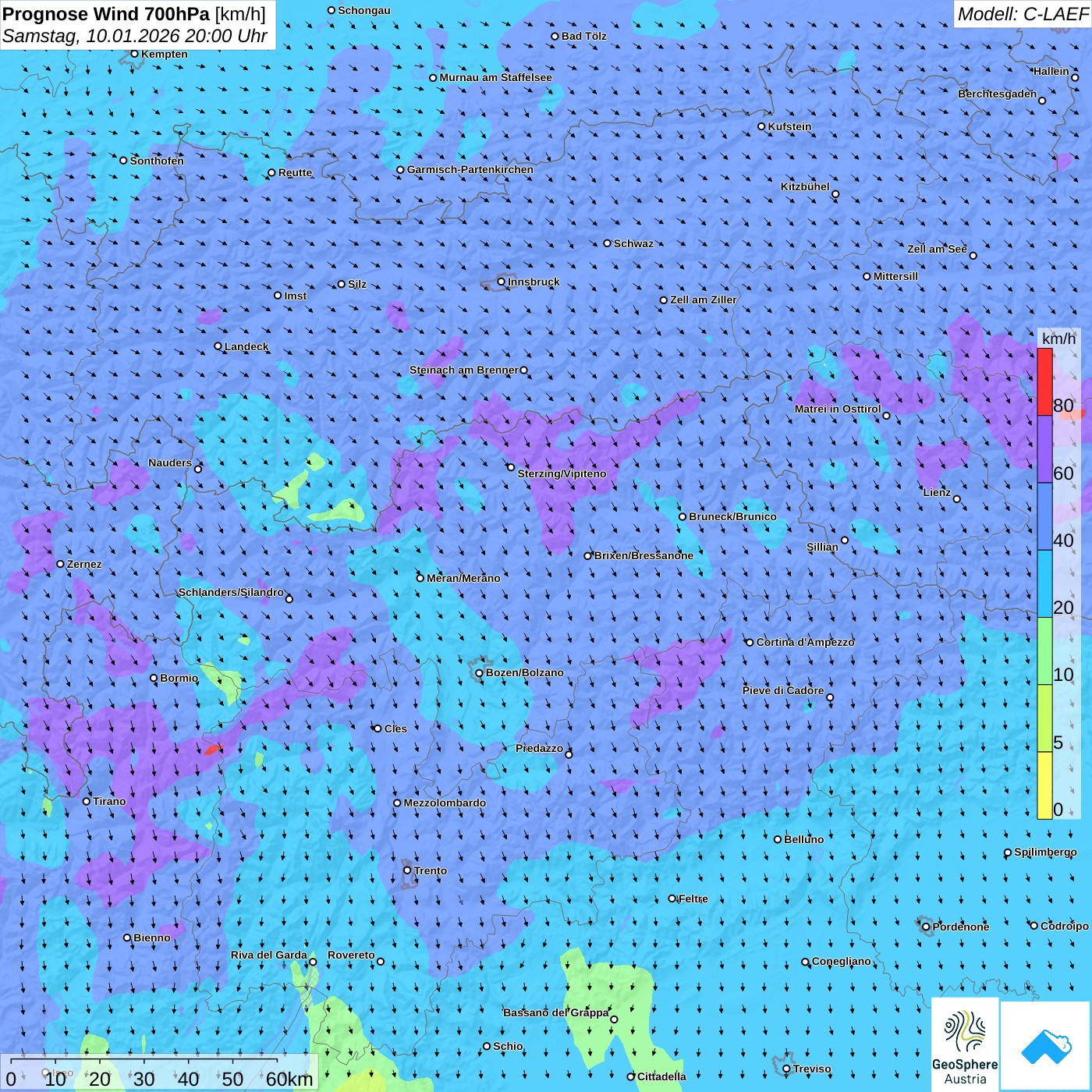
Task: Click the Feltre location dot
Action: (672, 899)
